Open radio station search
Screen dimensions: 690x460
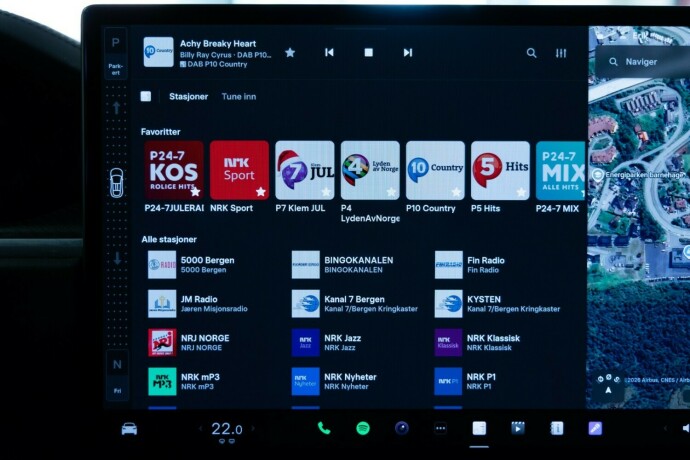click(532, 53)
